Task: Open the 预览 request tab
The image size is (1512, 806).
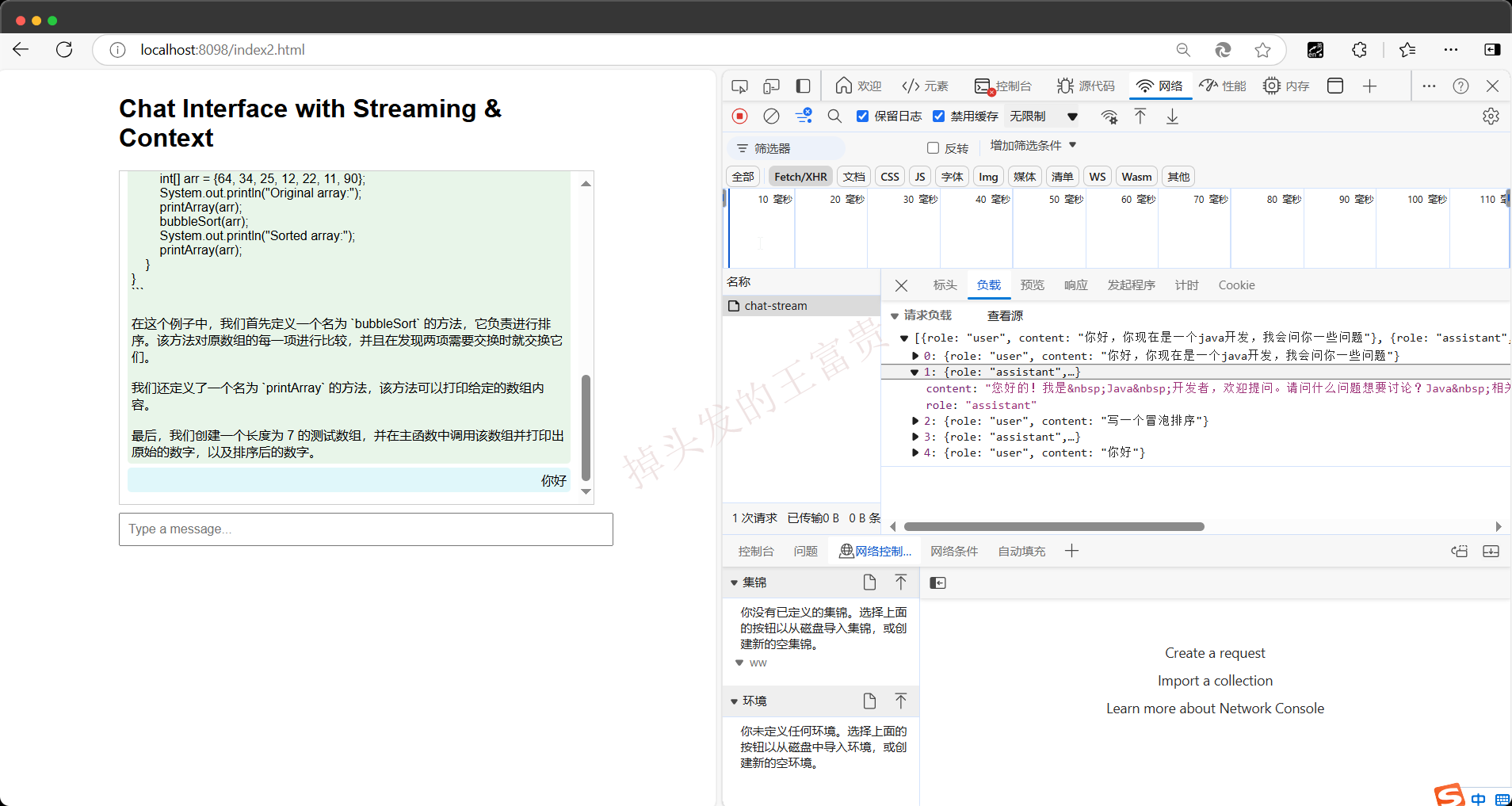Action: click(x=1032, y=285)
